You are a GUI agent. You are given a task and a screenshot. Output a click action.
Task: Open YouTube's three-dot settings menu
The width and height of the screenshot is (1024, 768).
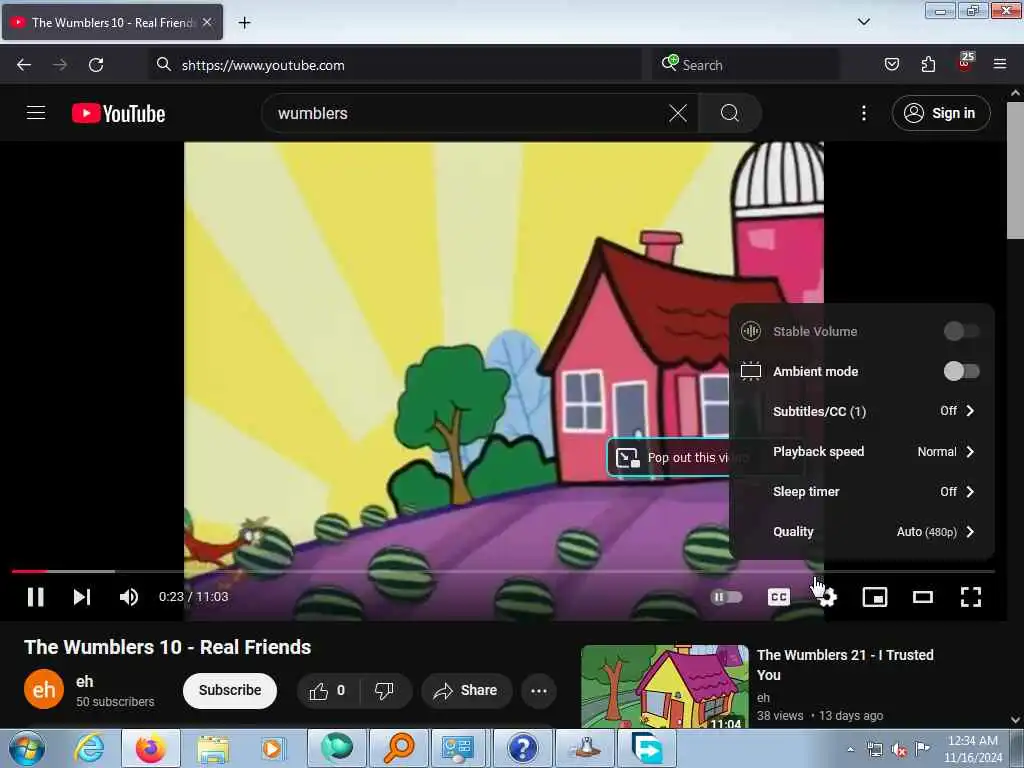click(x=863, y=113)
